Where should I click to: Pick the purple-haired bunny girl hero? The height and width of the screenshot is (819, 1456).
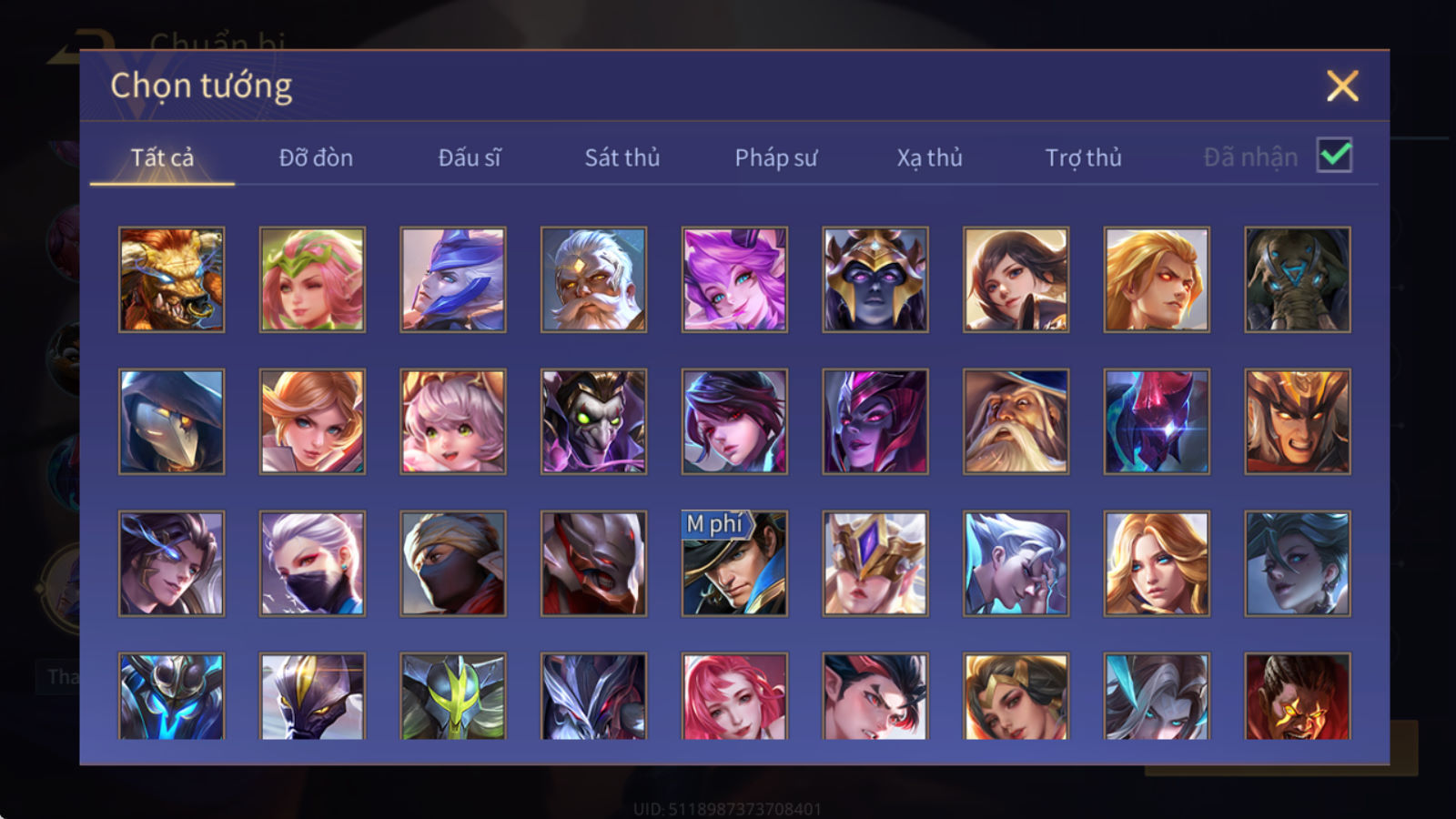pyautogui.click(x=734, y=279)
